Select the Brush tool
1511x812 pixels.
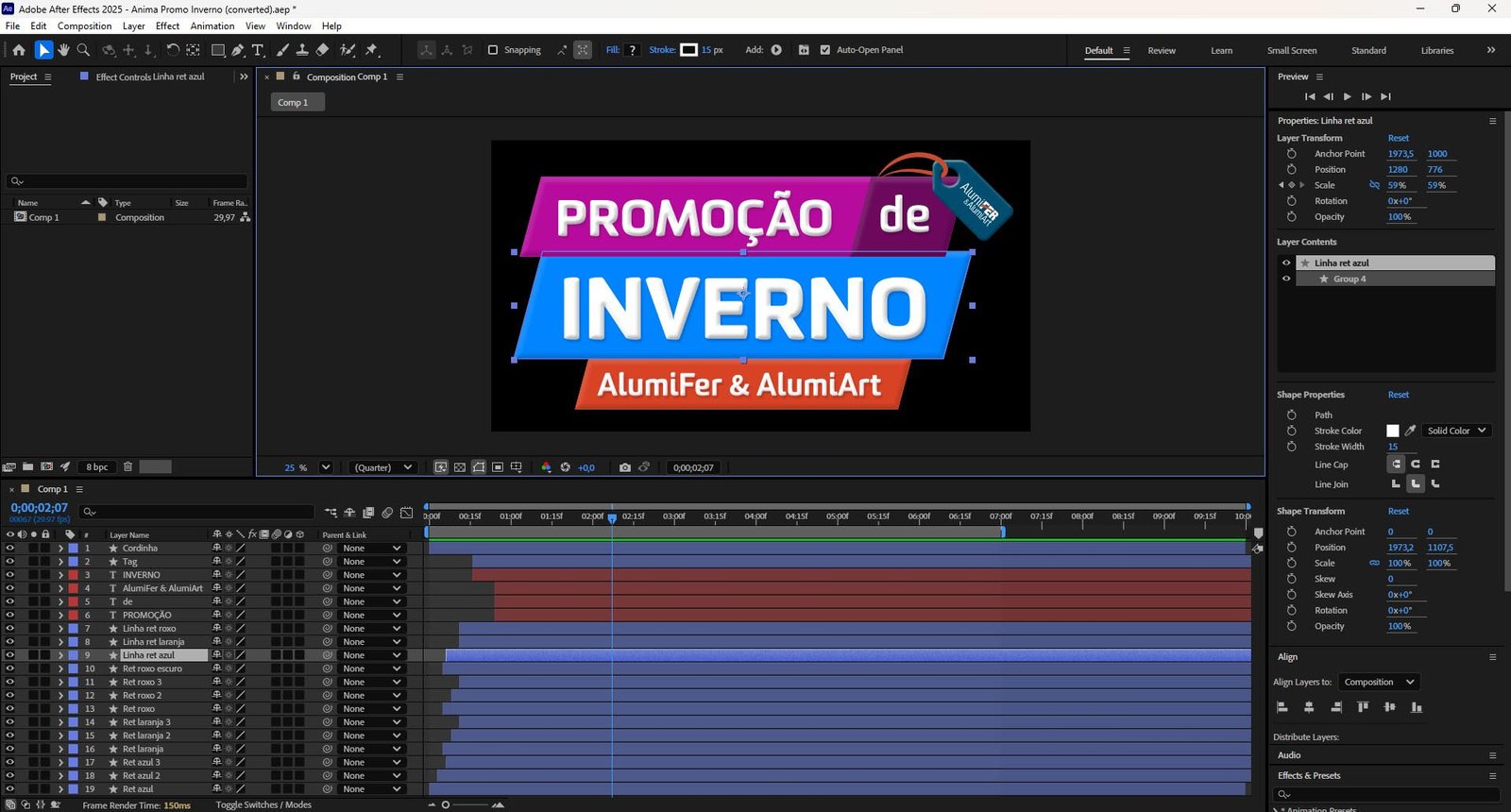tap(282, 50)
